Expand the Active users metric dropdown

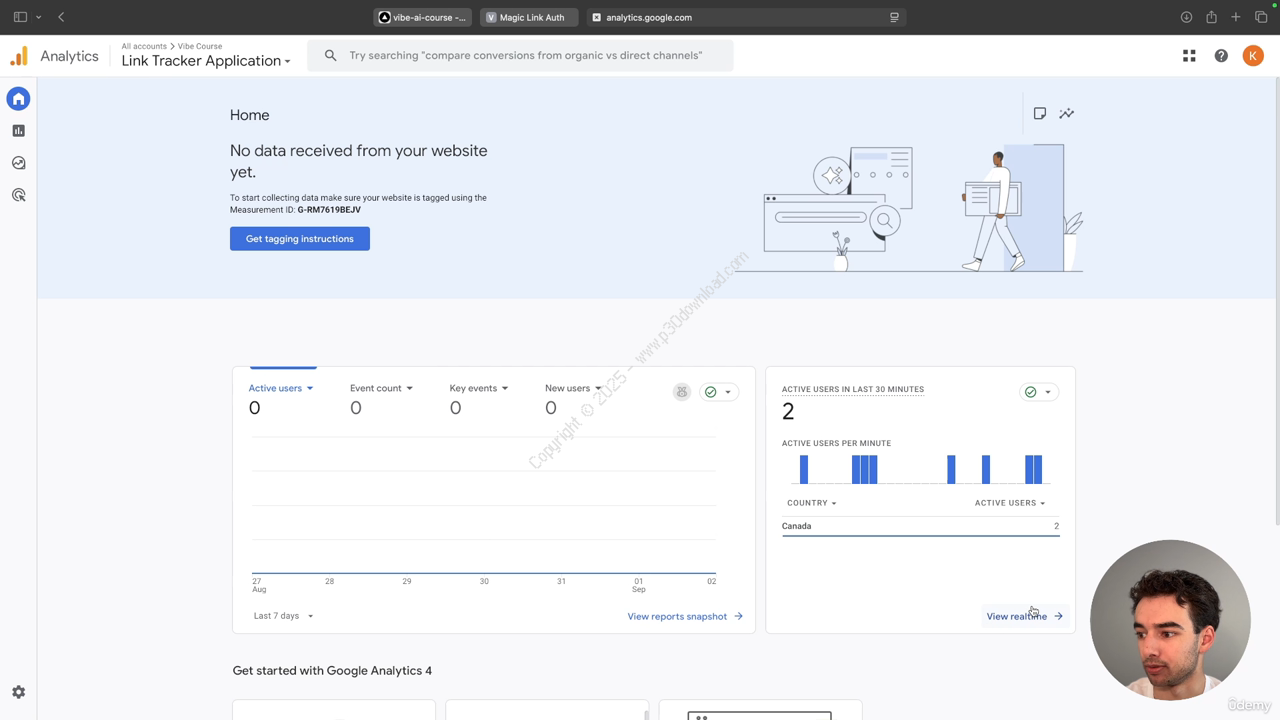[x=281, y=388]
